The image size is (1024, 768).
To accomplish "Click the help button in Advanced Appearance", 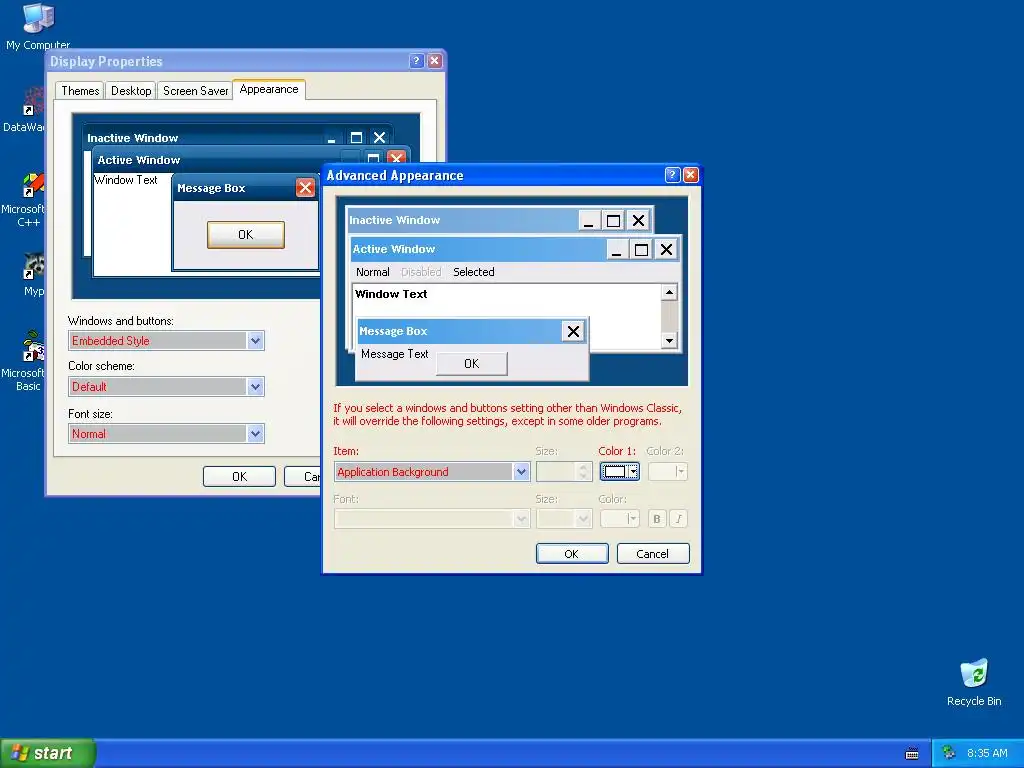I will pyautogui.click(x=672, y=175).
